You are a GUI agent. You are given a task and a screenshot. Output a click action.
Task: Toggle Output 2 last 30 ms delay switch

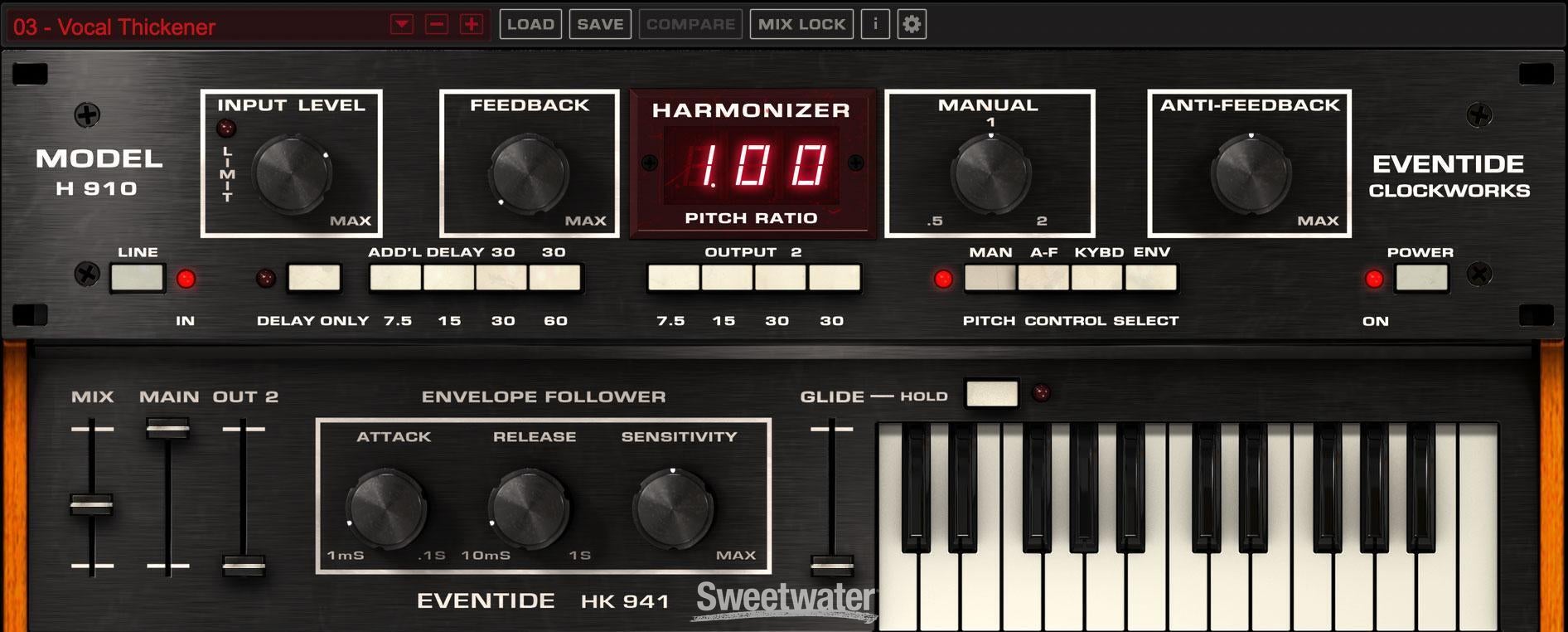tap(834, 278)
